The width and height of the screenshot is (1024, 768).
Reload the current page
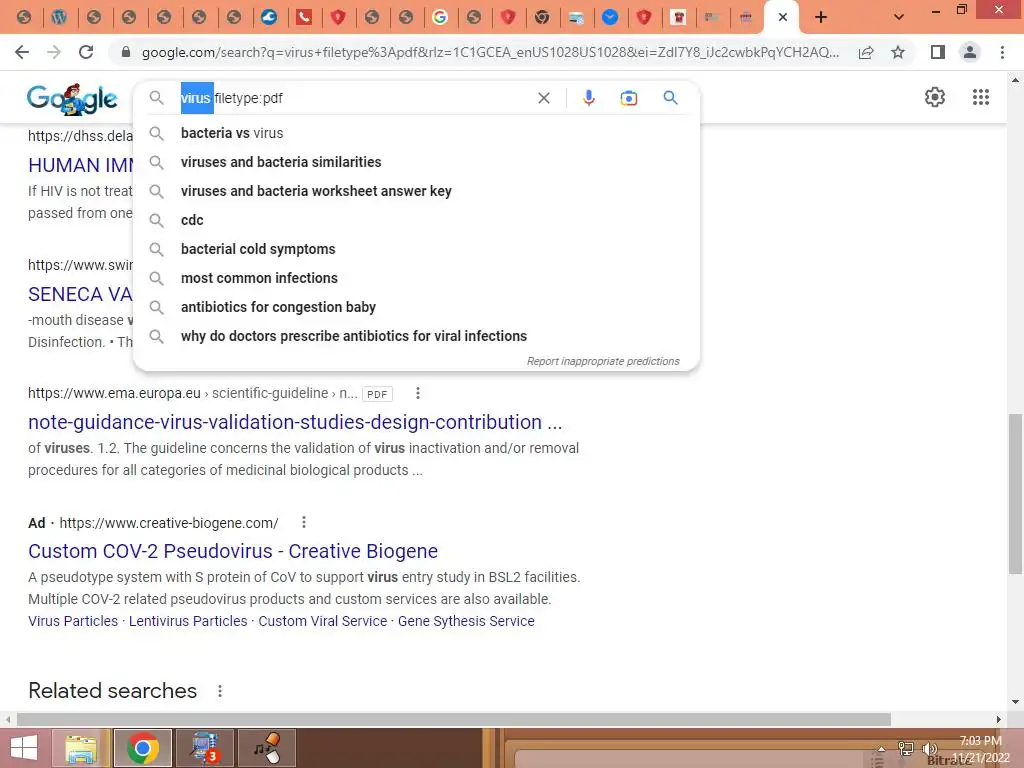click(x=86, y=52)
